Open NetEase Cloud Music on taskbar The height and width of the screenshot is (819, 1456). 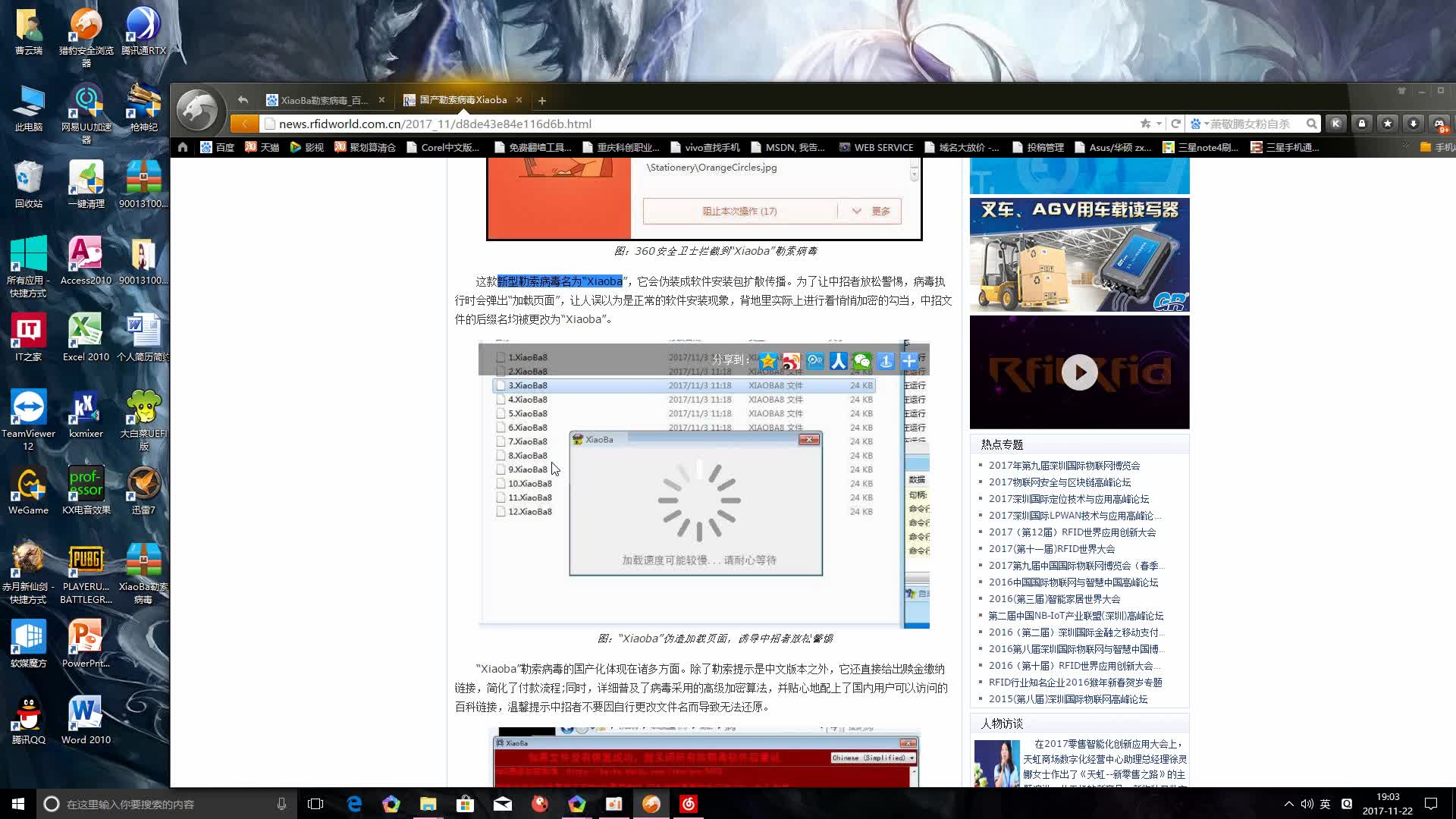click(689, 804)
